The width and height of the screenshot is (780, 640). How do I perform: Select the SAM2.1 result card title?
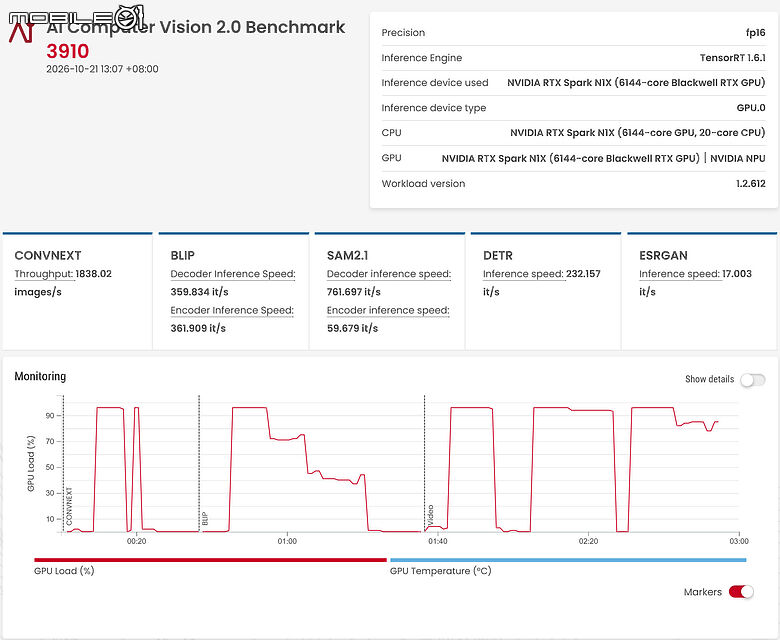pos(347,256)
